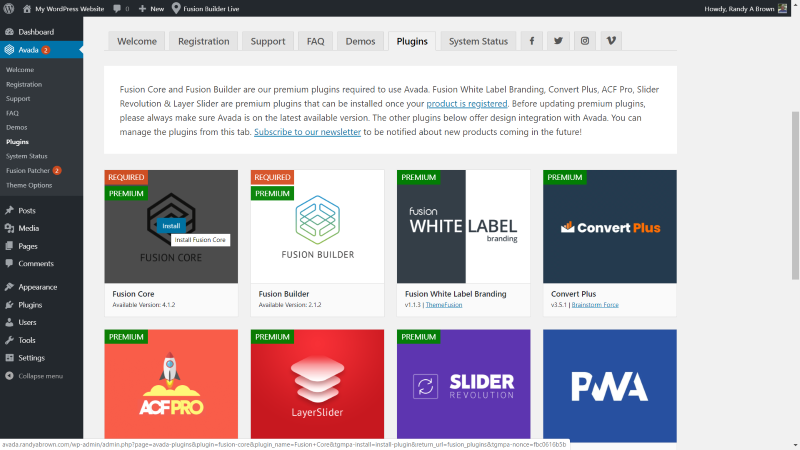Image resolution: width=800 pixels, height=450 pixels.
Task: Open the Vimeo social tab icon
Action: coord(611,41)
